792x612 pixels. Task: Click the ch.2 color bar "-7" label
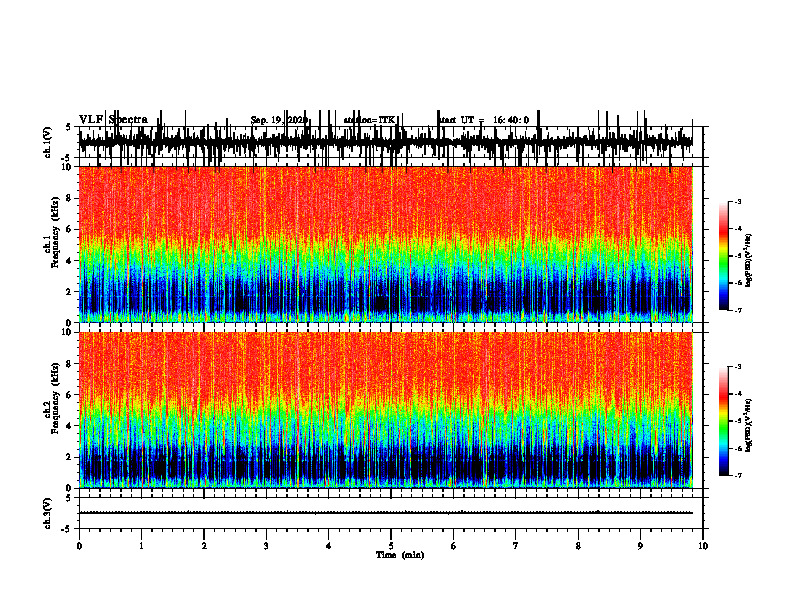(x=737, y=476)
